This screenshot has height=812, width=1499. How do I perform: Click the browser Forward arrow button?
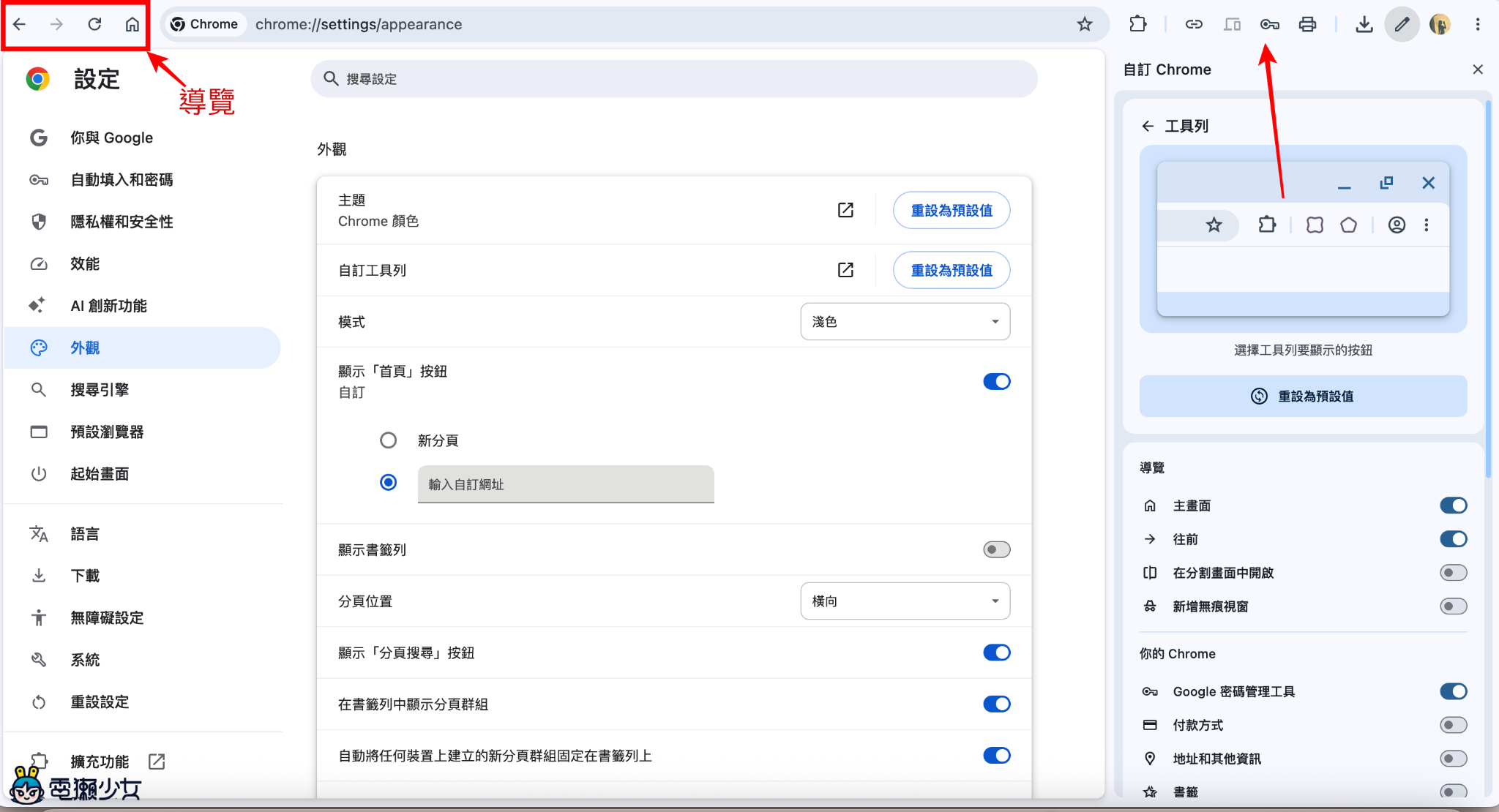click(56, 24)
